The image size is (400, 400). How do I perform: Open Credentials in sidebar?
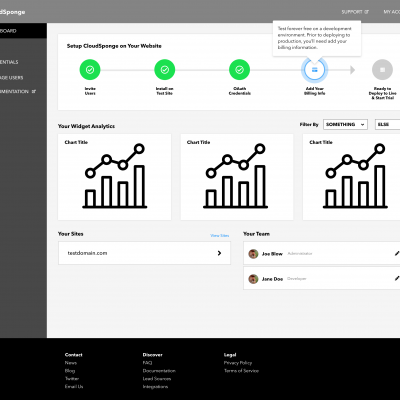[x=9, y=62]
